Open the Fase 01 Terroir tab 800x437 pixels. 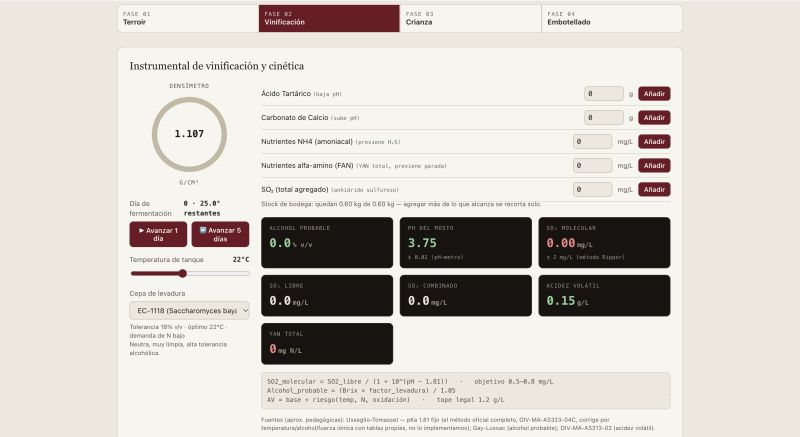188,18
